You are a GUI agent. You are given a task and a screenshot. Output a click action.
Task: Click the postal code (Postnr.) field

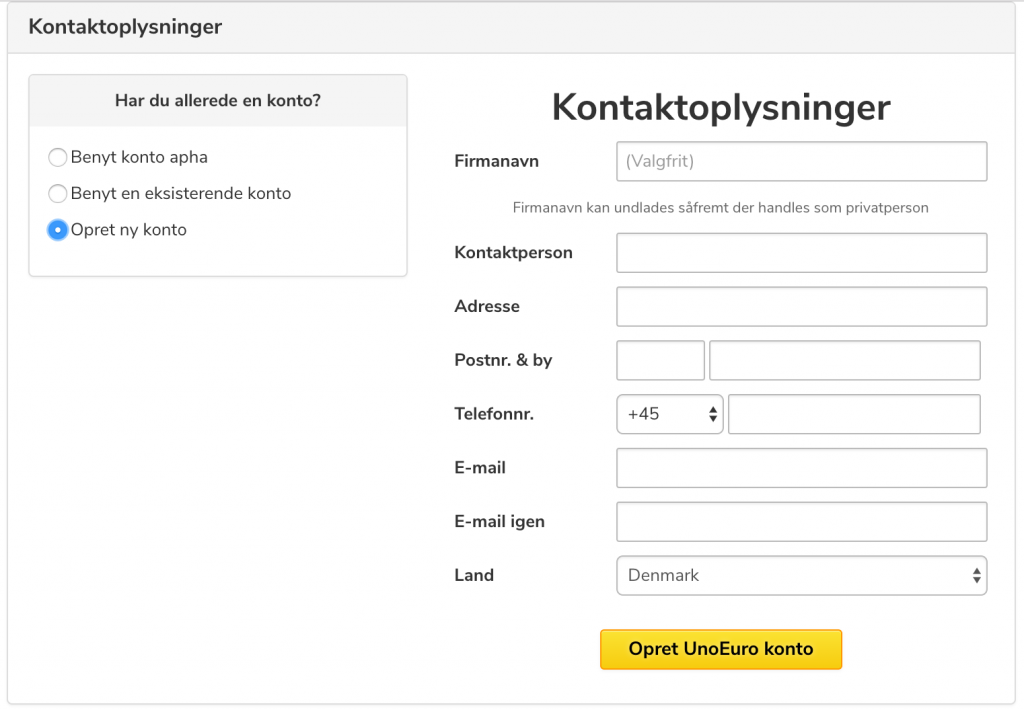point(660,360)
